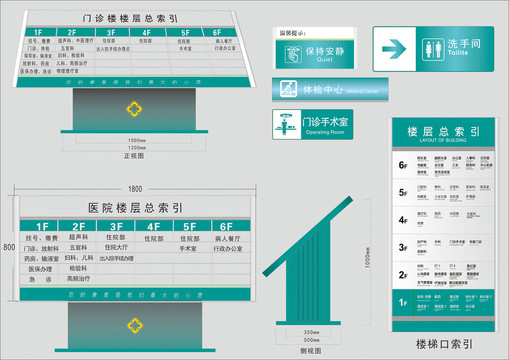This screenshot has width=509, height=360.
Task: Click the 医院楼层总索引 title
Action: tap(135, 208)
